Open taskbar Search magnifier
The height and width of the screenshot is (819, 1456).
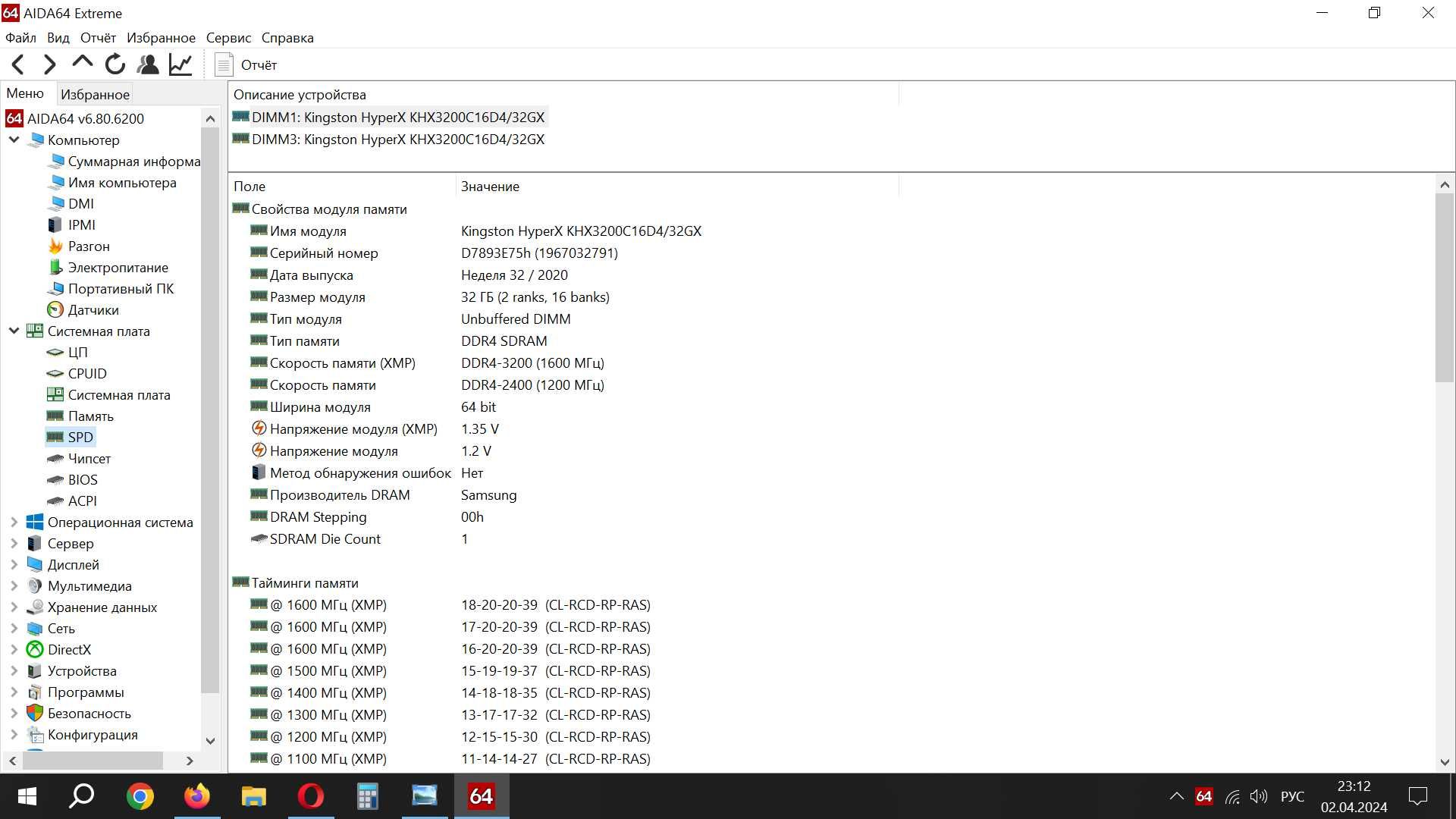pos(82,796)
